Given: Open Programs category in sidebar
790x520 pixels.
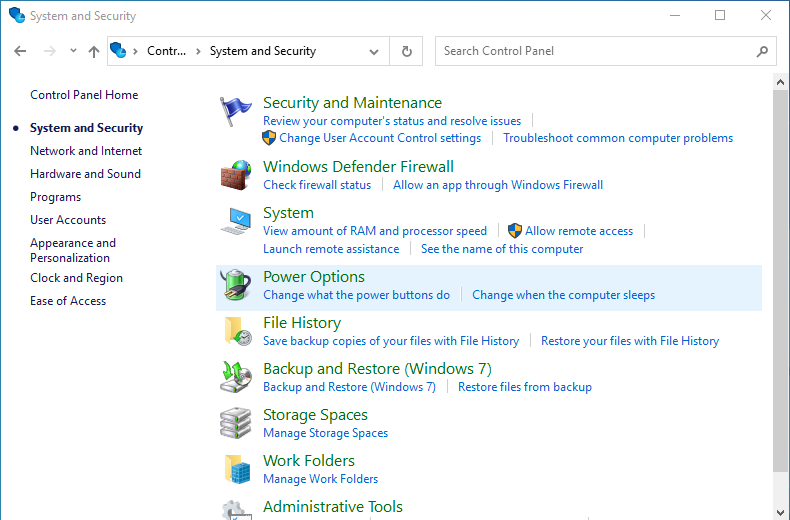Looking at the screenshot, I should 55,197.
